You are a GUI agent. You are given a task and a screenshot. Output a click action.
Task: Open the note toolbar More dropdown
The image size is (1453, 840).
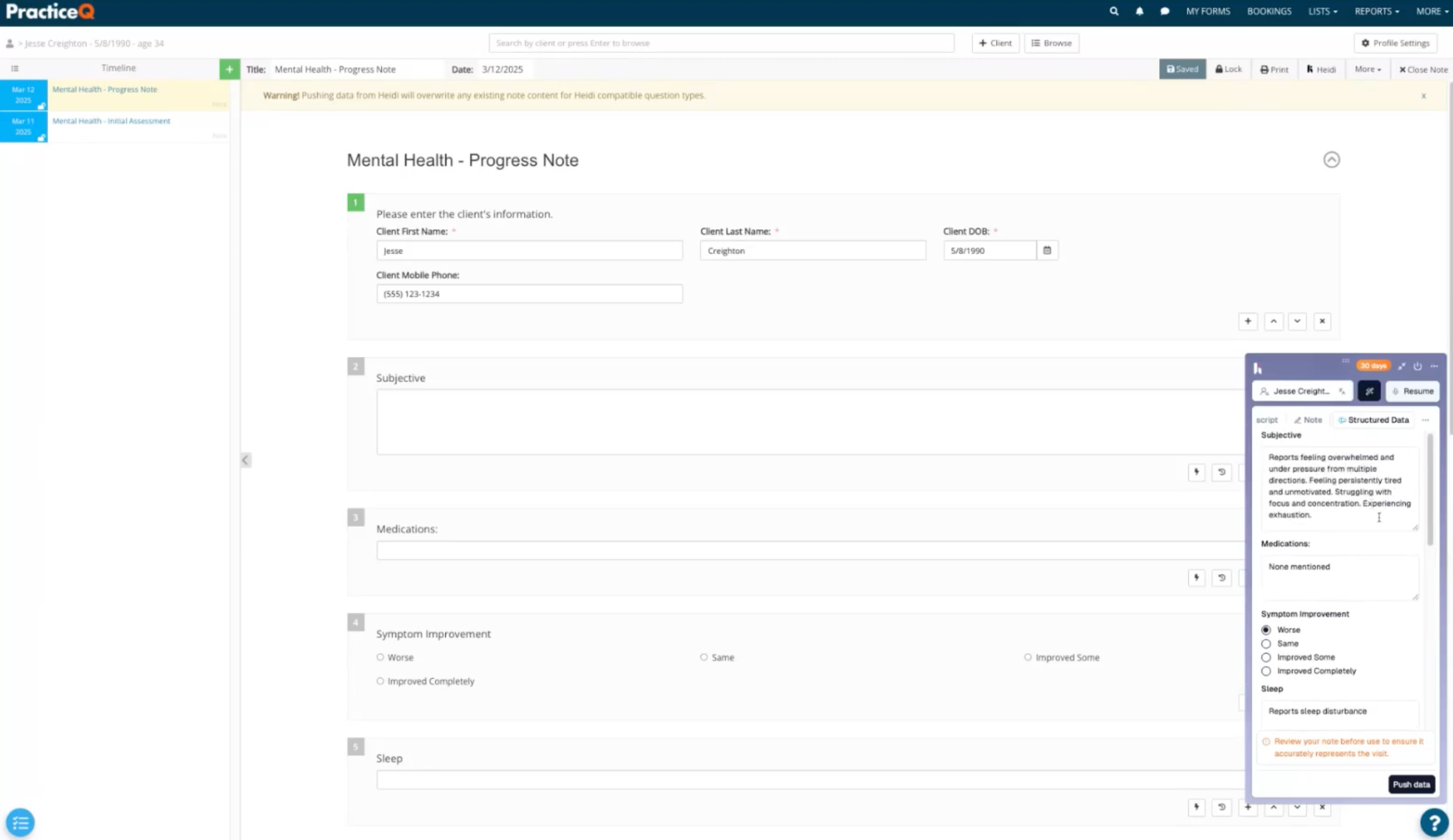1367,69
